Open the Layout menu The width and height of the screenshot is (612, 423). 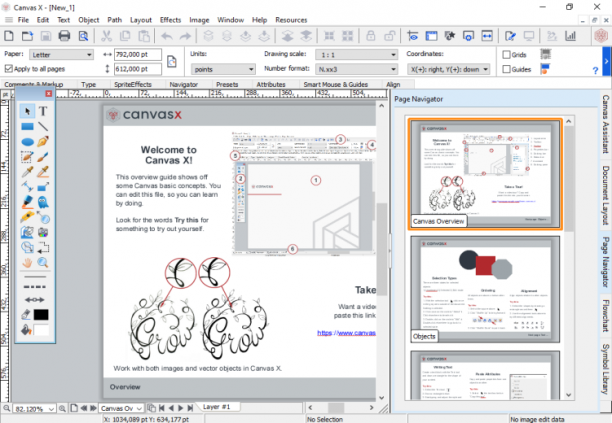[x=141, y=20]
